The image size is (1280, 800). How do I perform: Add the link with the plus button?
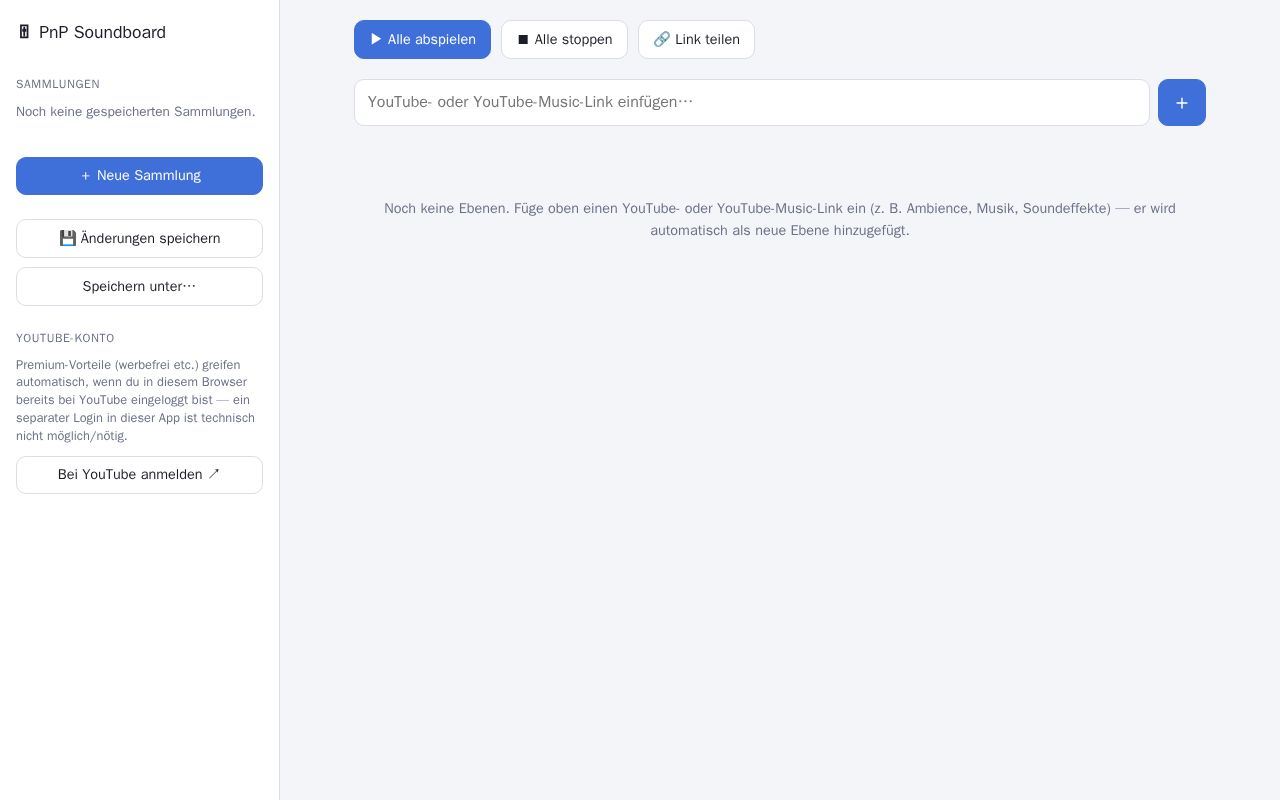coord(1182,102)
